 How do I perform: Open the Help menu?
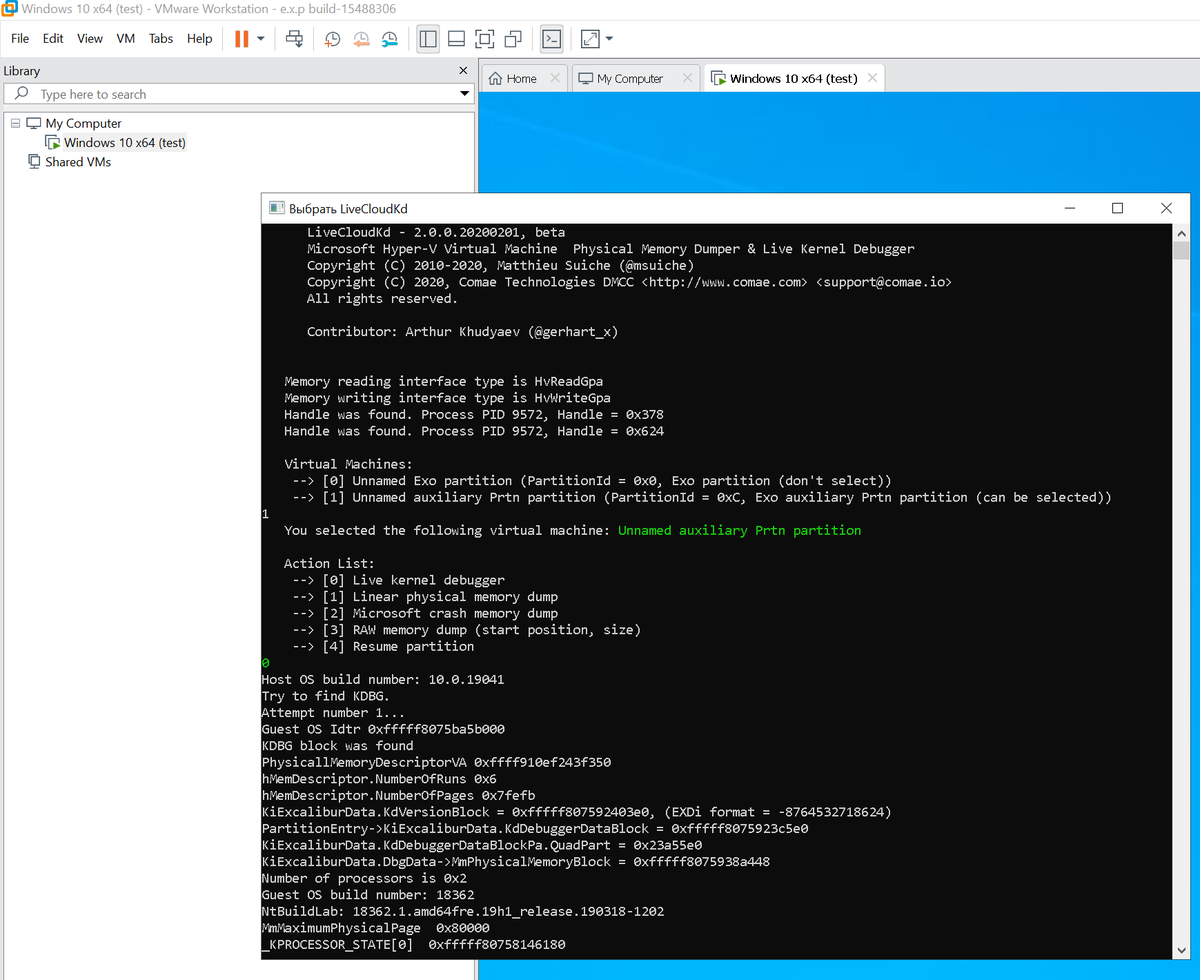tap(200, 39)
